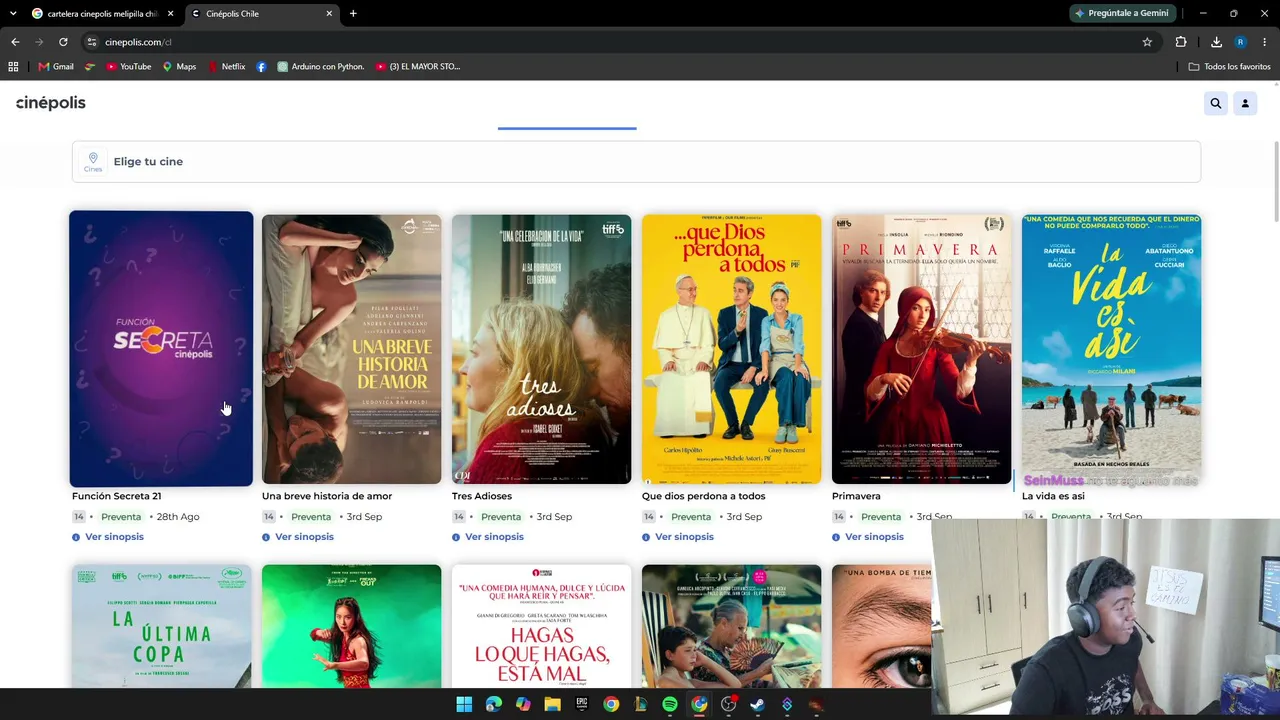Open the 'Todos los favoritos' folder
This screenshot has height=720, width=1280.
tap(1229, 67)
